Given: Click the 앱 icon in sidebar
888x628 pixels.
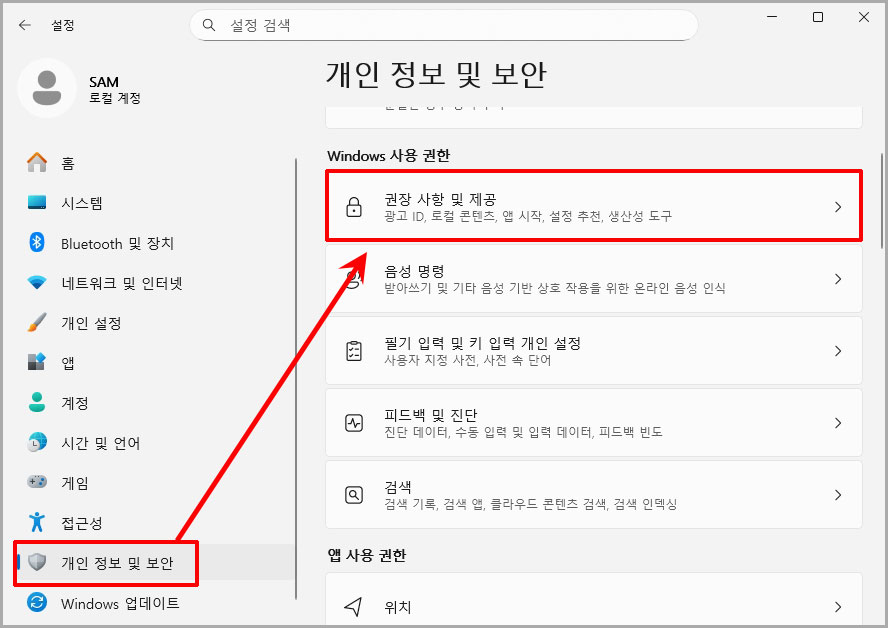Looking at the screenshot, I should 36,362.
